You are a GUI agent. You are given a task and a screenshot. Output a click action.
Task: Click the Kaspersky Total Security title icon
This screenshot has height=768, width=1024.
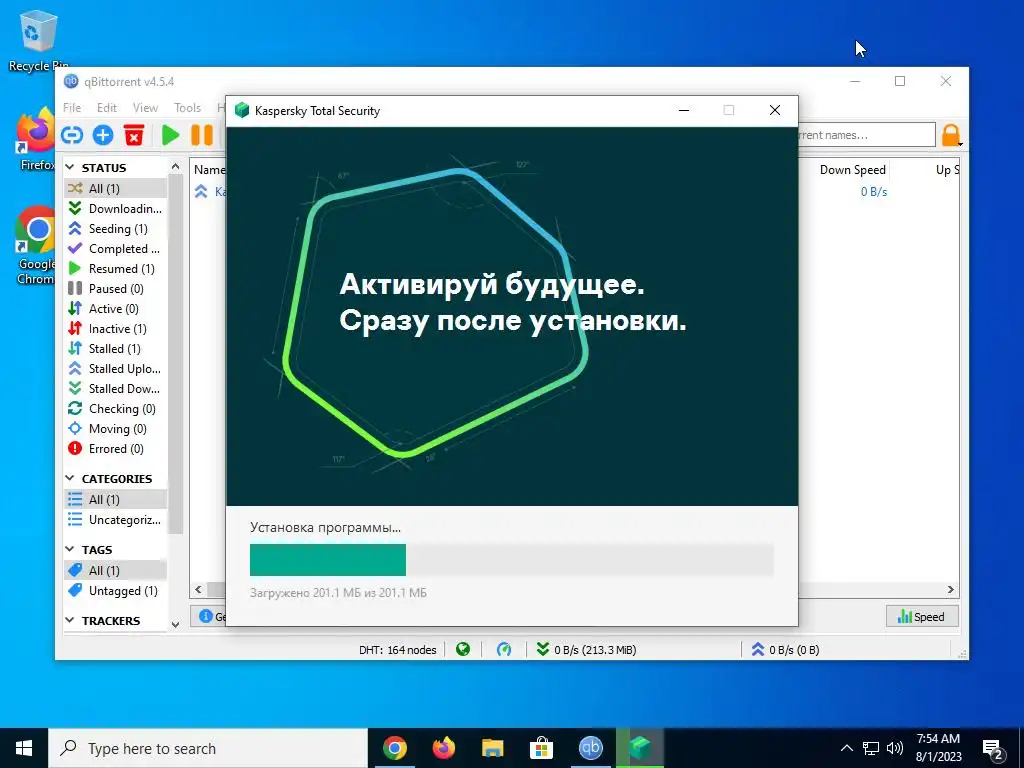[x=242, y=110]
